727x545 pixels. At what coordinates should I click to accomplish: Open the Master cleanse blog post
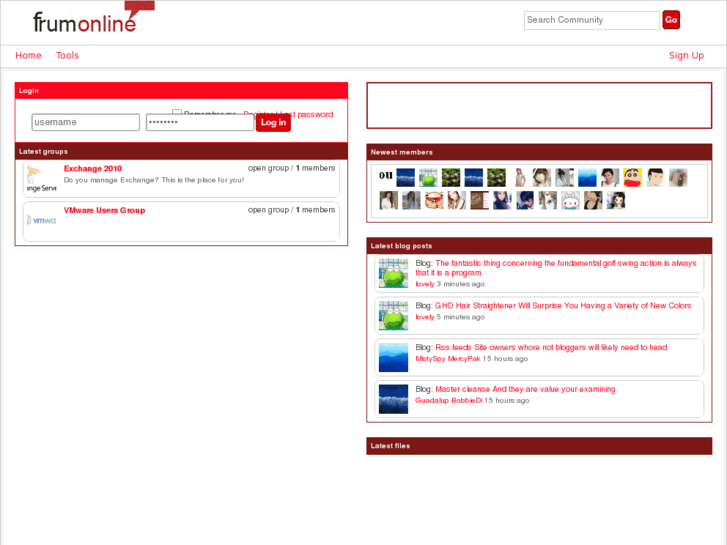(x=525, y=389)
